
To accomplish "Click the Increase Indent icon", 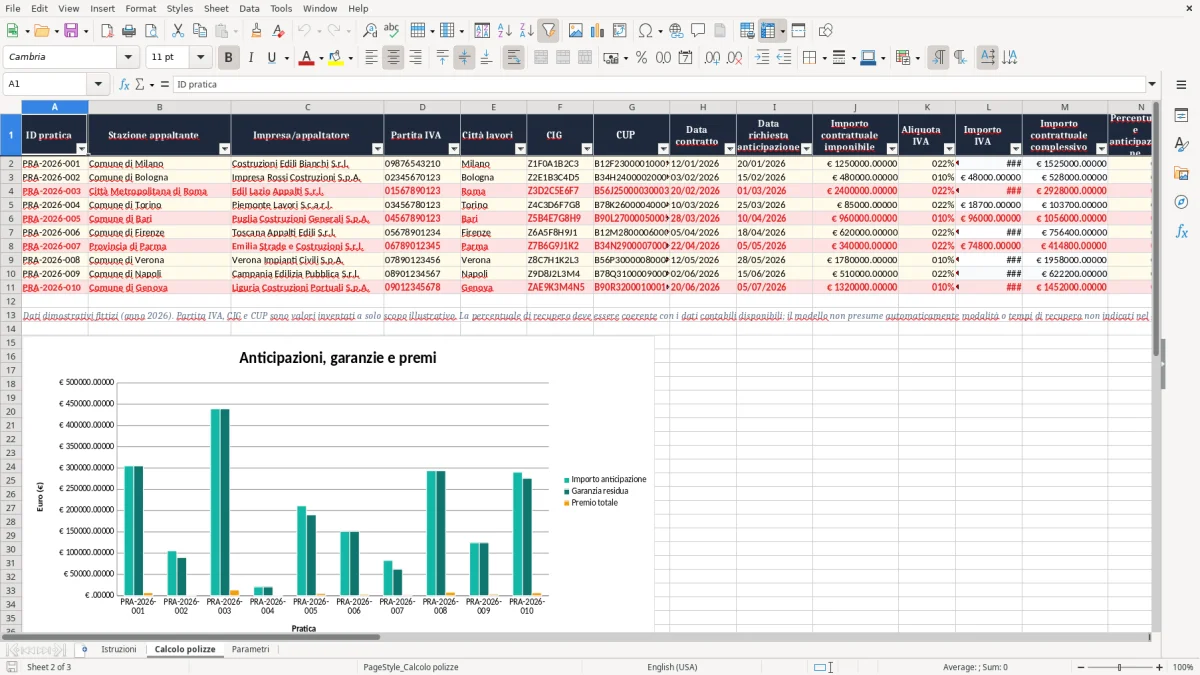I will pyautogui.click(x=762, y=58).
